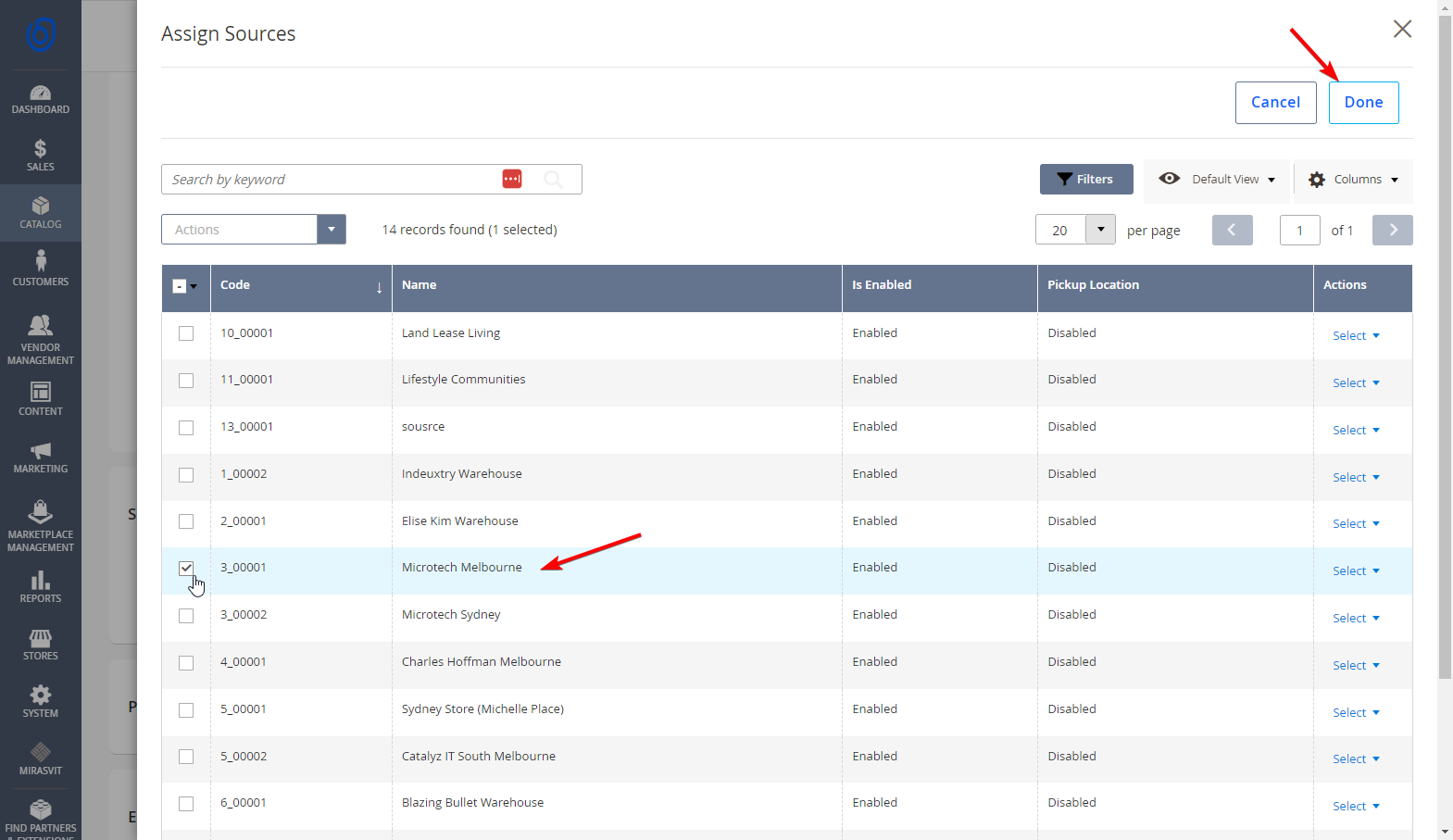
Task: Uncheck the Microtech Melbourne row checkbox
Action: [186, 568]
